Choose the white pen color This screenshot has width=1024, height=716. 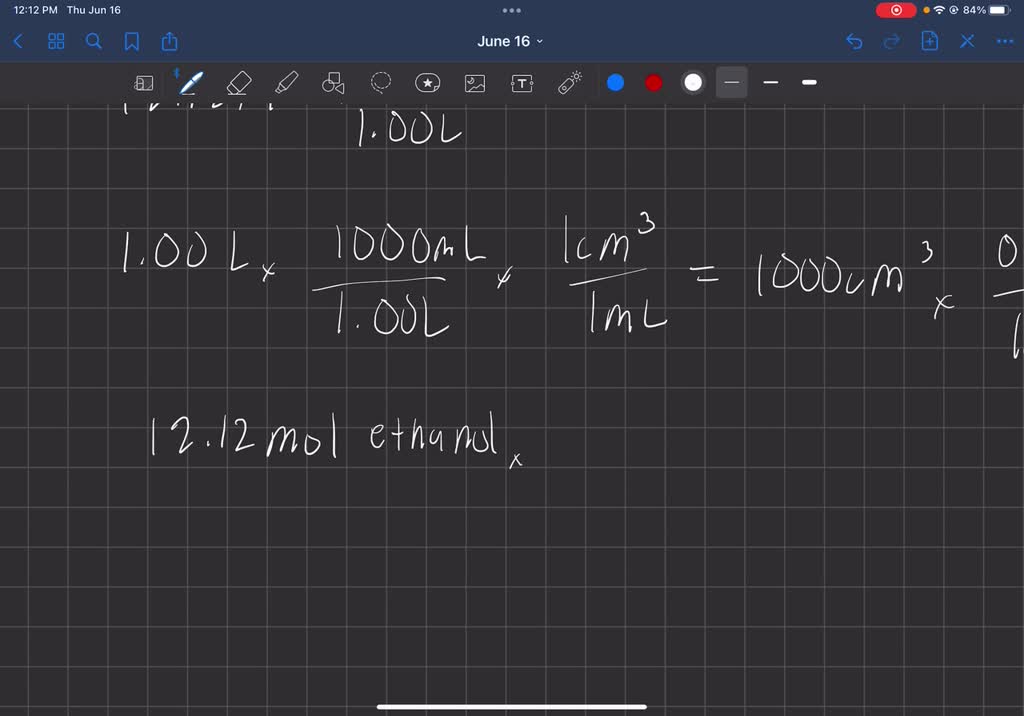point(693,83)
